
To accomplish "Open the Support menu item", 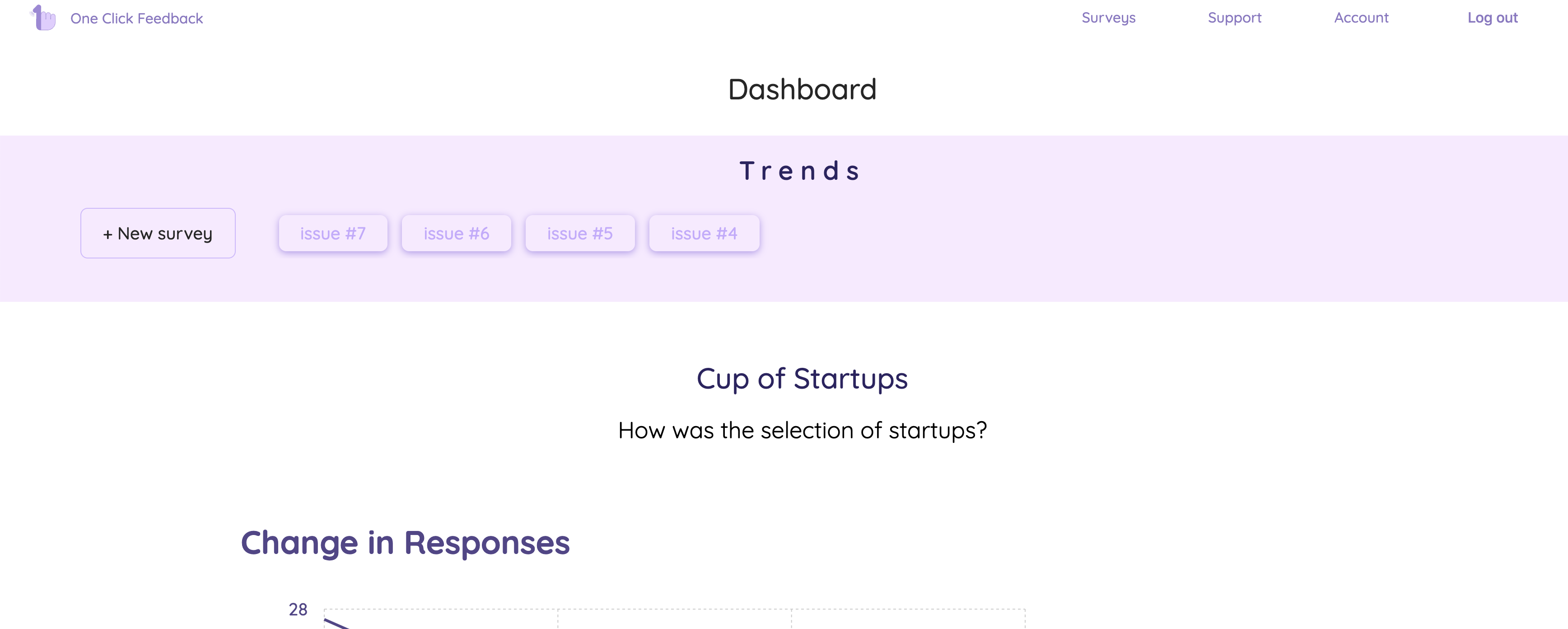I will [1234, 18].
